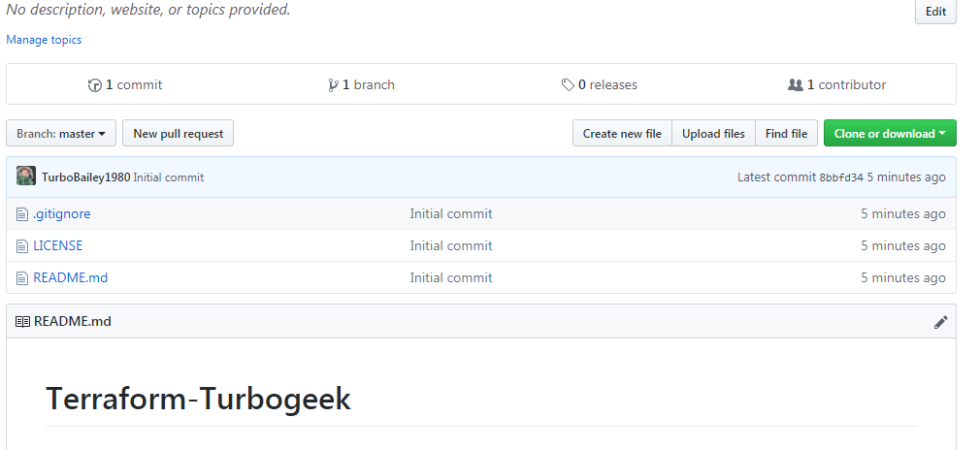The image size is (980, 450).
Task: Open the latest commit hash 8bbfd34
Action: [x=841, y=178]
